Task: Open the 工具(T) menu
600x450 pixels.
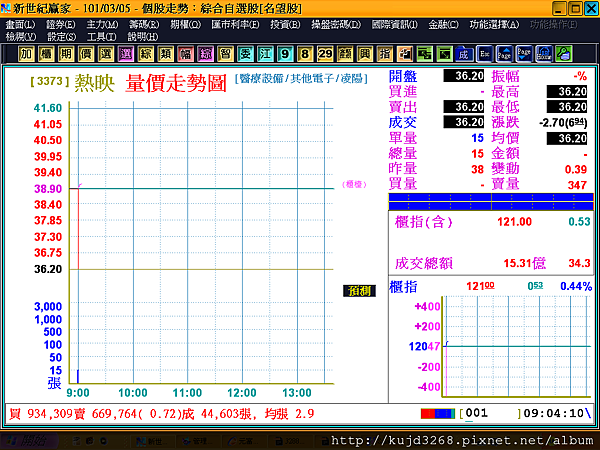Action: [102, 37]
